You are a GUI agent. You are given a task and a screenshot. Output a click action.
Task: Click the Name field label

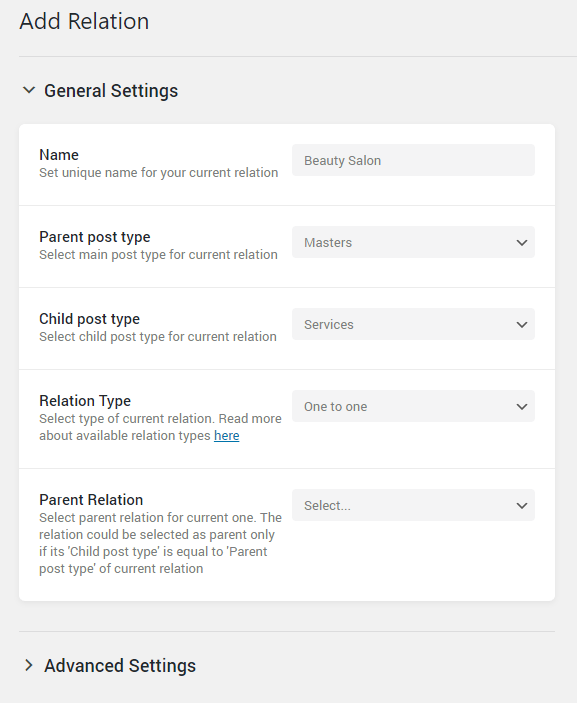coord(59,155)
